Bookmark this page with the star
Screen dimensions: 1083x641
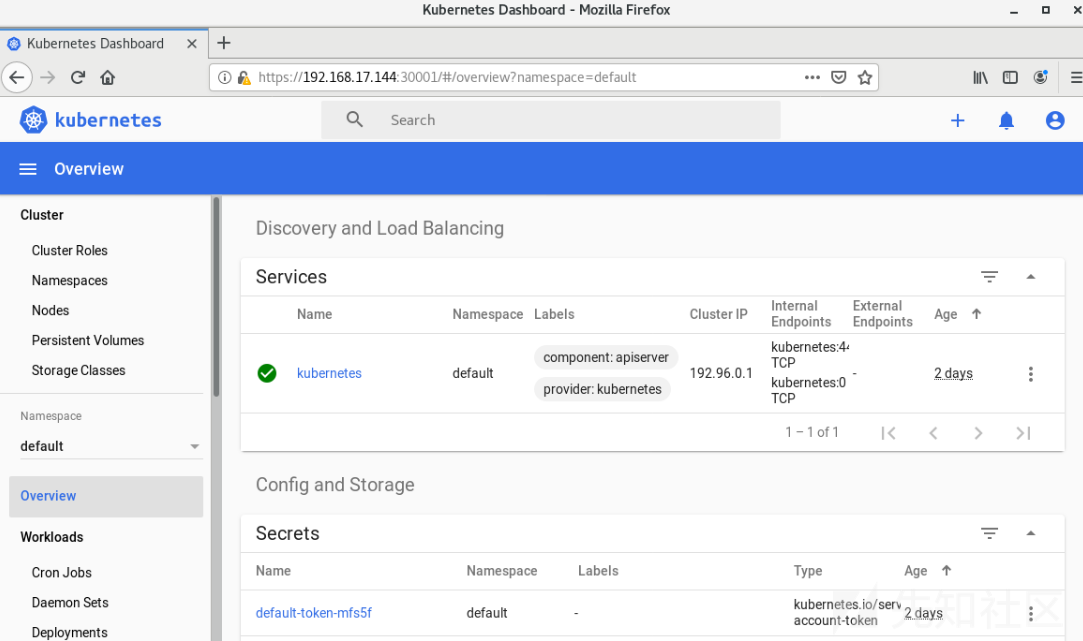pos(865,77)
